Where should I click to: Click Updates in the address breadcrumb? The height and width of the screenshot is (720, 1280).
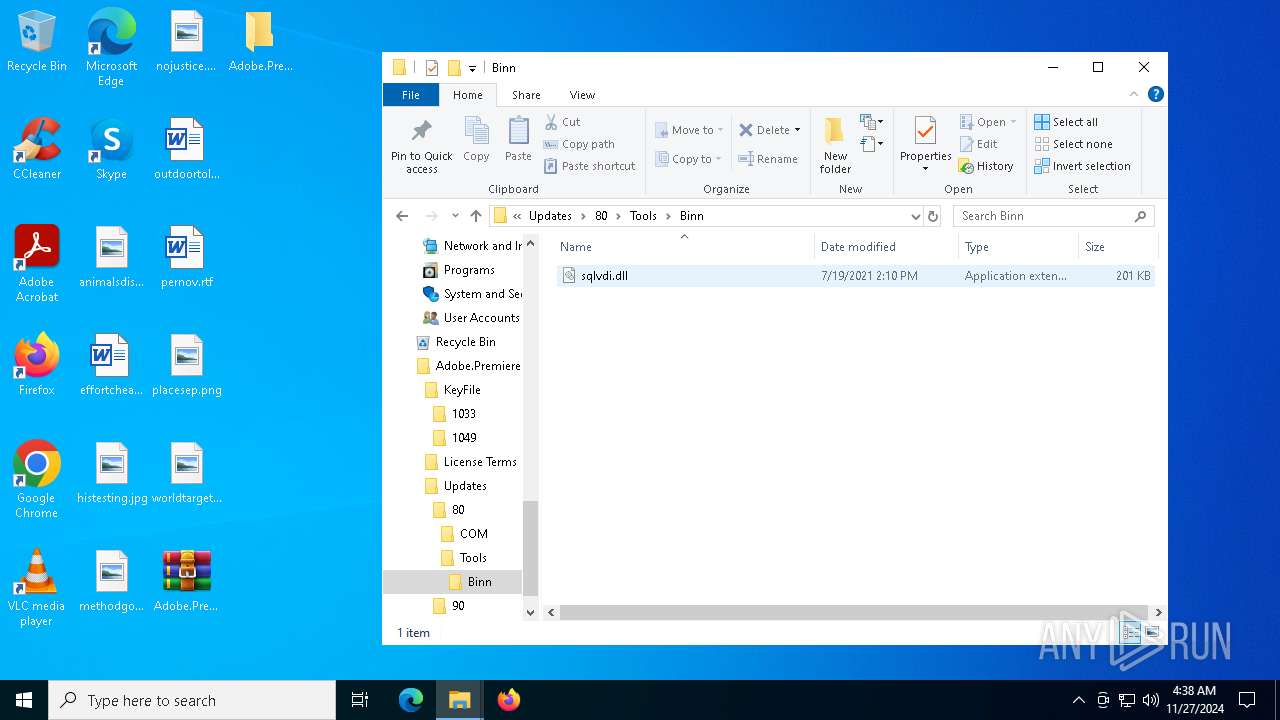(550, 216)
